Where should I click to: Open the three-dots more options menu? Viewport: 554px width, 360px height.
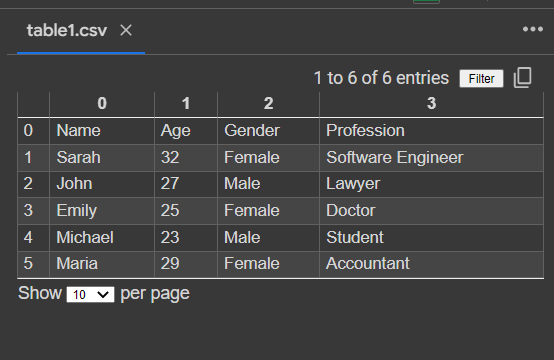[533, 29]
